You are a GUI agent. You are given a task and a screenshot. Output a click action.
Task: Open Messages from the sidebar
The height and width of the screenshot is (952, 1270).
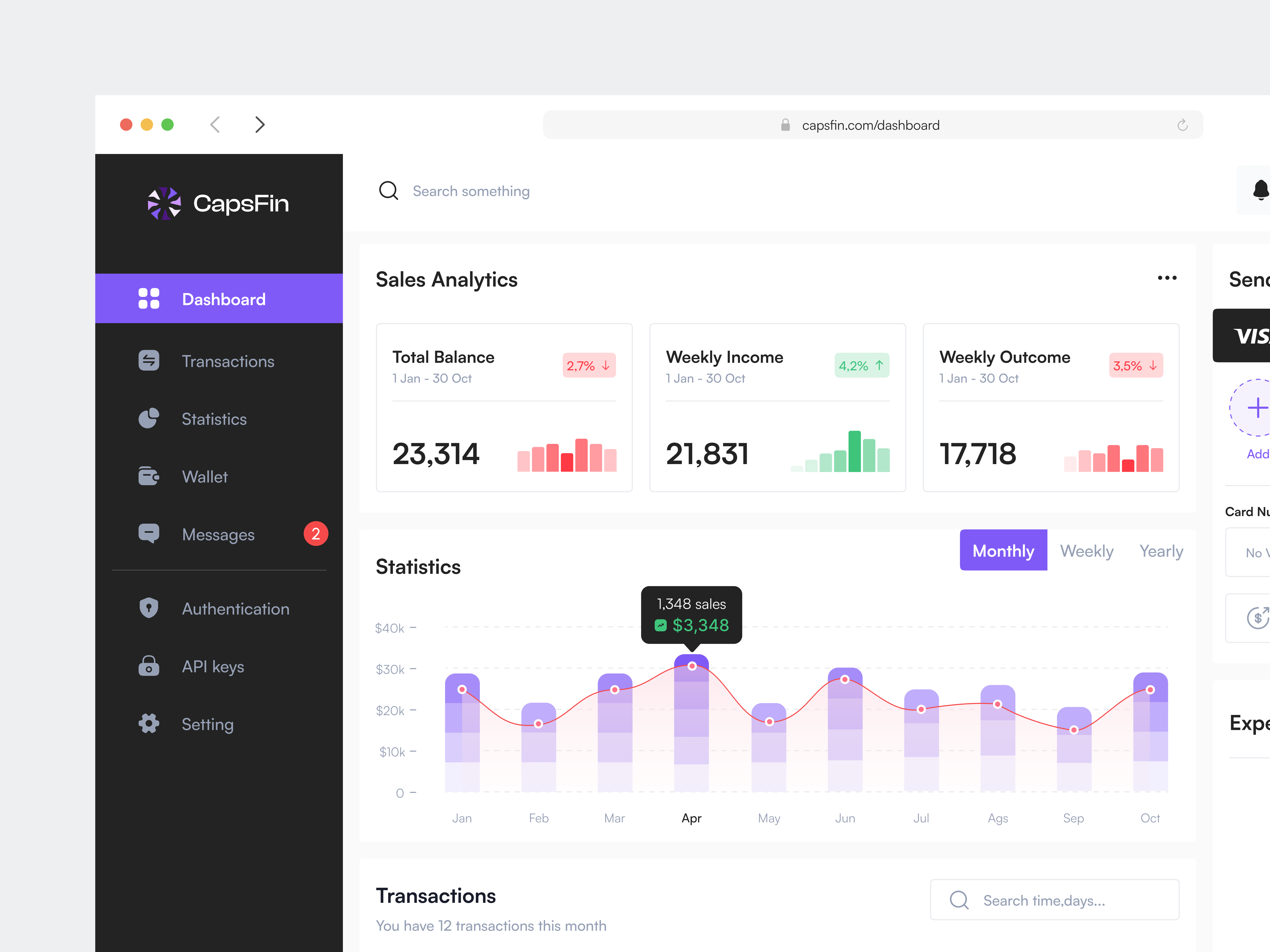click(x=219, y=534)
